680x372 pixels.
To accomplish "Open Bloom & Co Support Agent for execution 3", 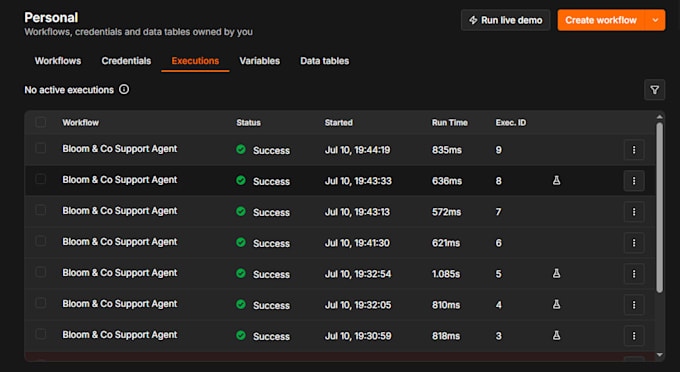I will [x=120, y=335].
